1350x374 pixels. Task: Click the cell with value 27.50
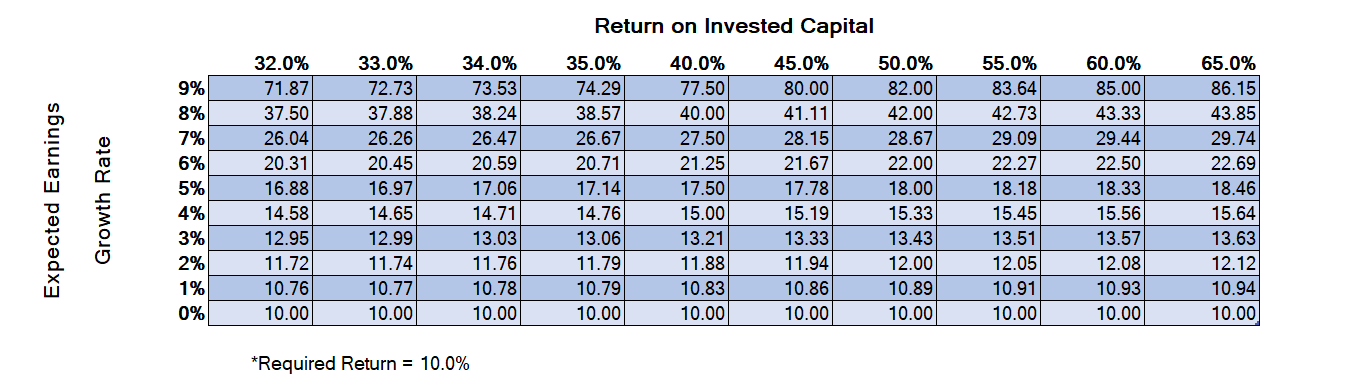click(676, 138)
